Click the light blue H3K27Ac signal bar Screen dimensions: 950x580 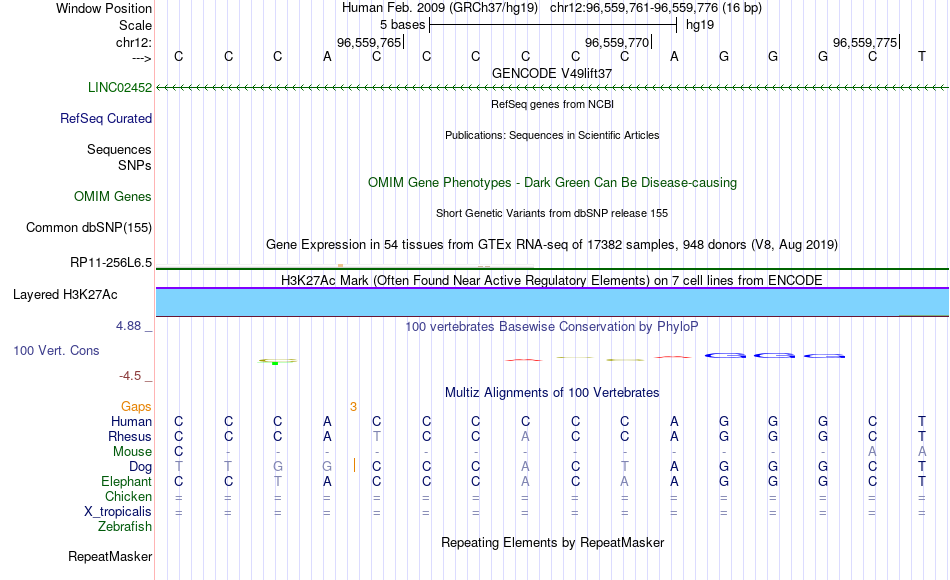click(553, 302)
